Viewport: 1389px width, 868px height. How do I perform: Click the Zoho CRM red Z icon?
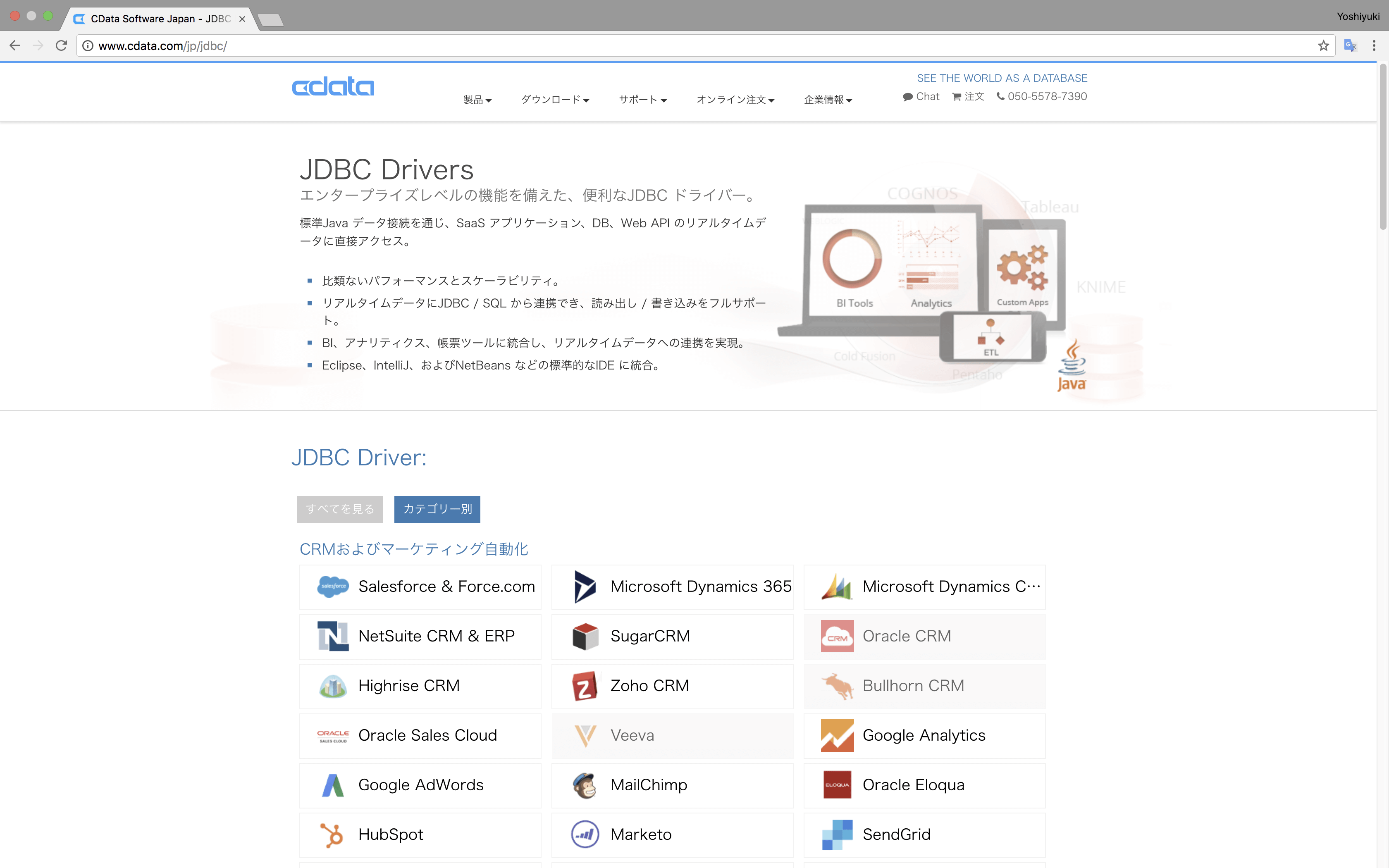coord(585,685)
